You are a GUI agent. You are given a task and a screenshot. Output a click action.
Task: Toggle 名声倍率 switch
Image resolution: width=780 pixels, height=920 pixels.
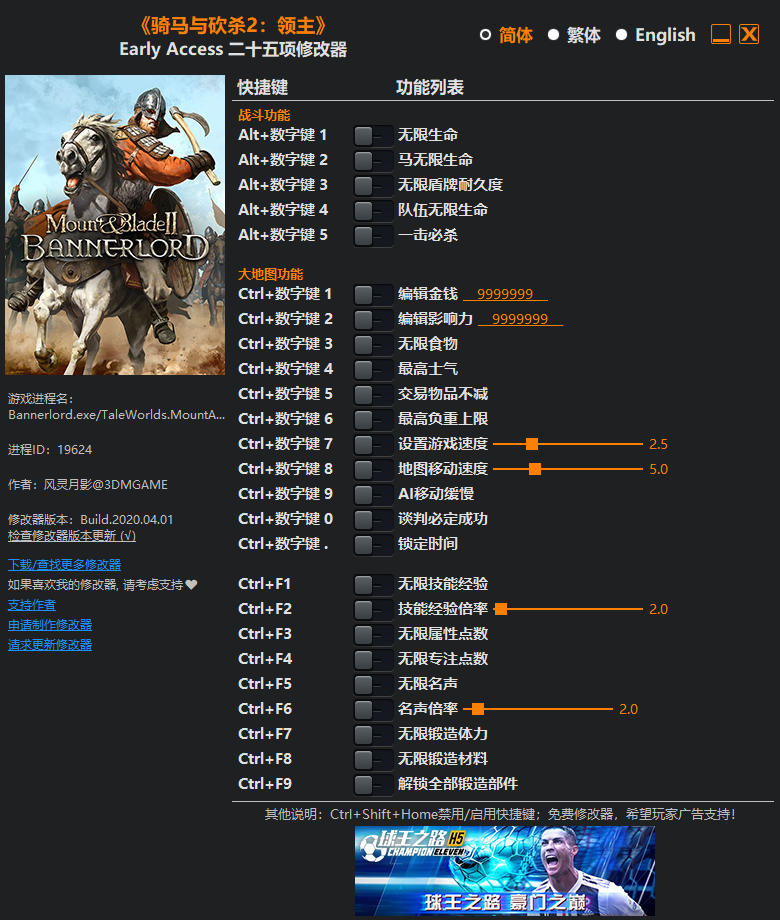pyautogui.click(x=373, y=710)
